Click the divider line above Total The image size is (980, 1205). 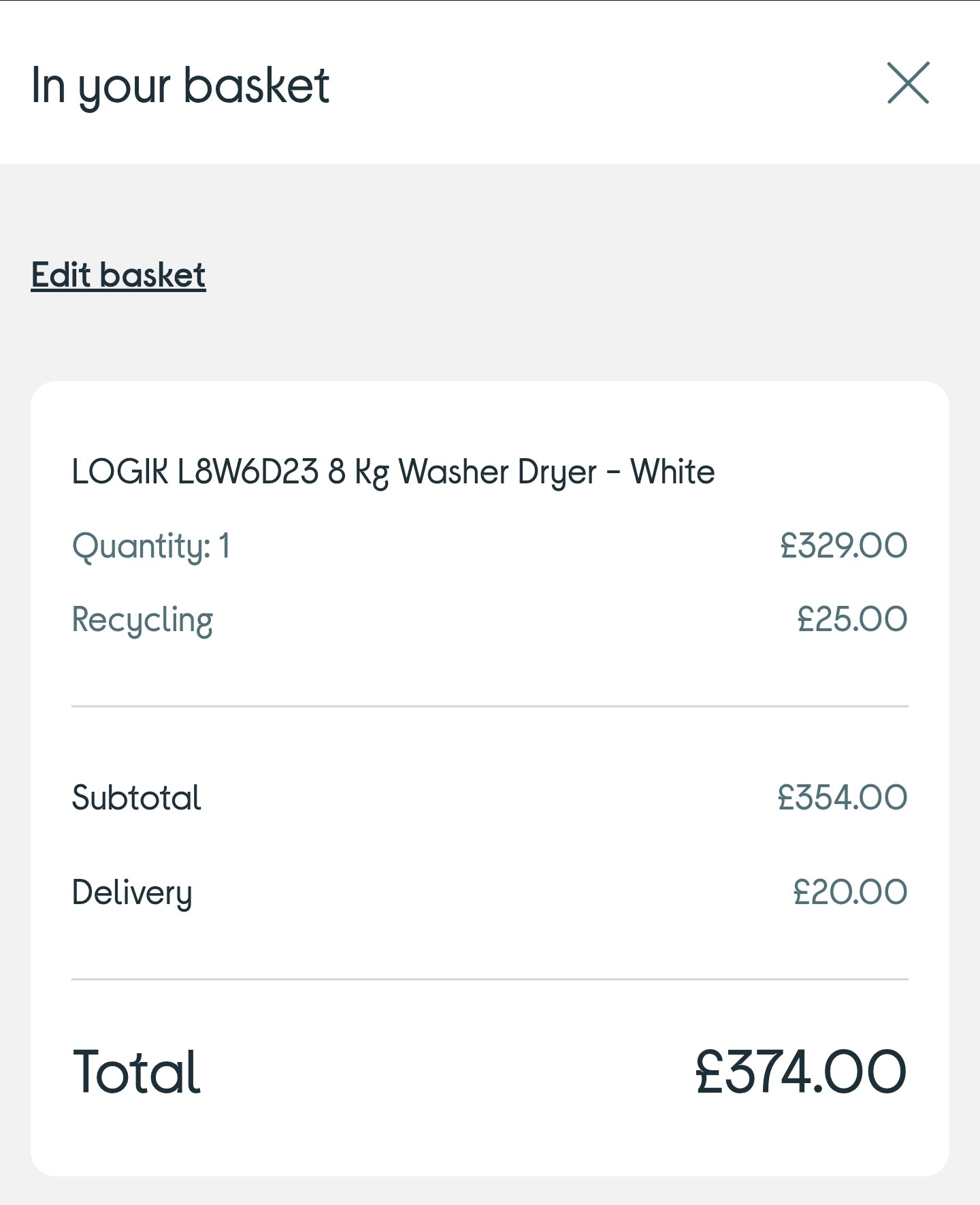tap(490, 980)
